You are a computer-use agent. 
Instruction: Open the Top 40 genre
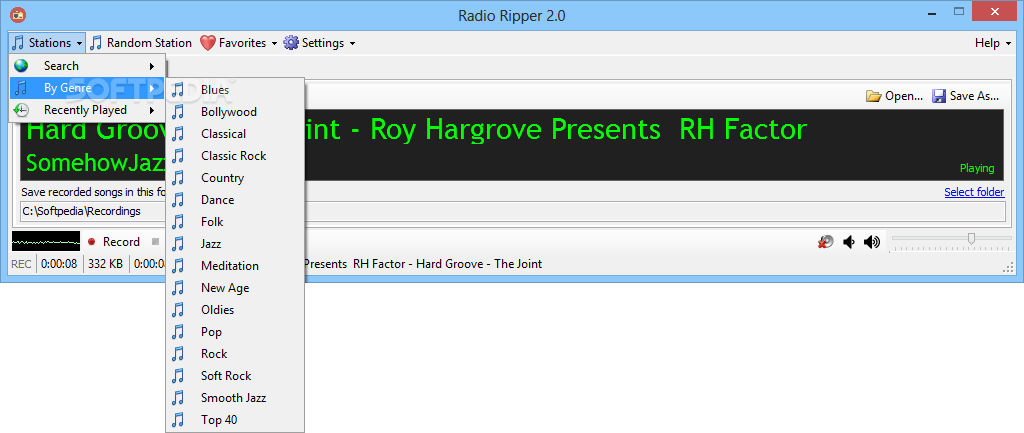[x=235, y=420]
